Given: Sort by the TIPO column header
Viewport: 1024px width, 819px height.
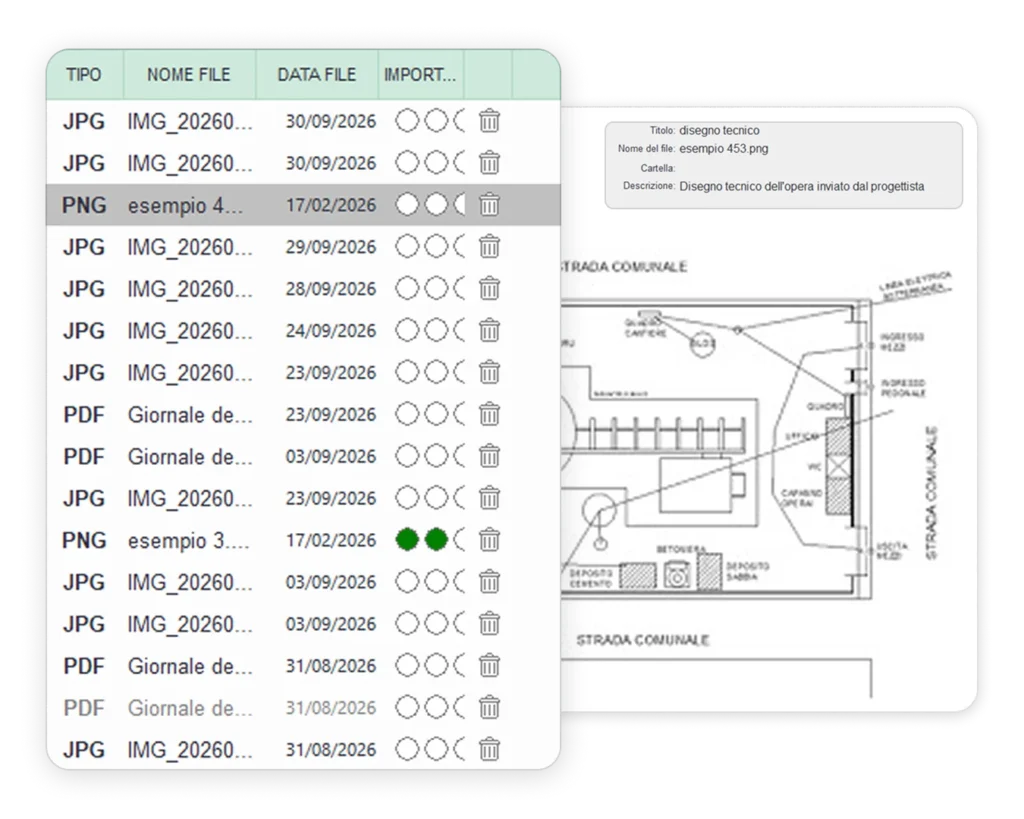Looking at the screenshot, I should pos(84,75).
